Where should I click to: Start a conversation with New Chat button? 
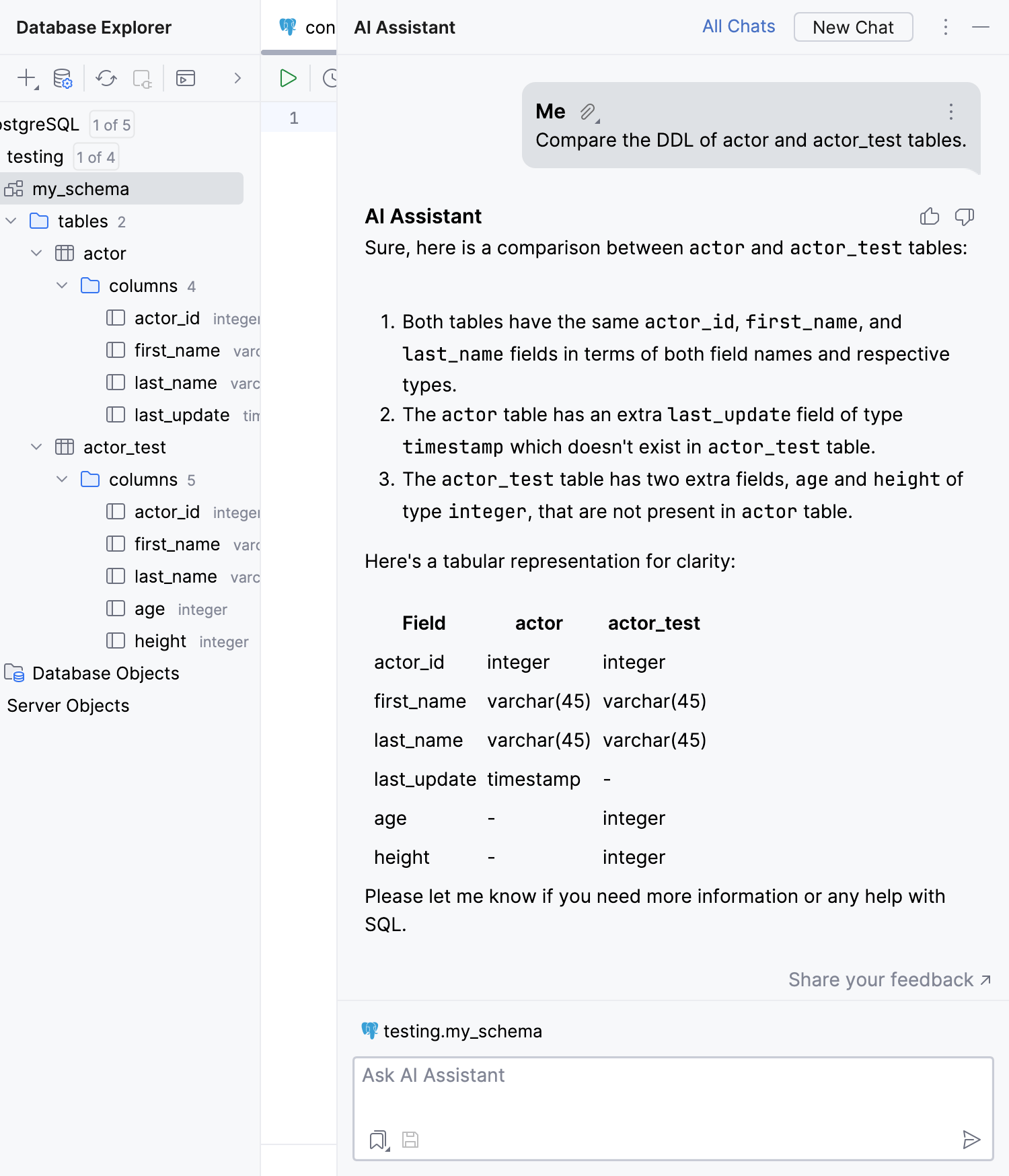click(x=852, y=27)
